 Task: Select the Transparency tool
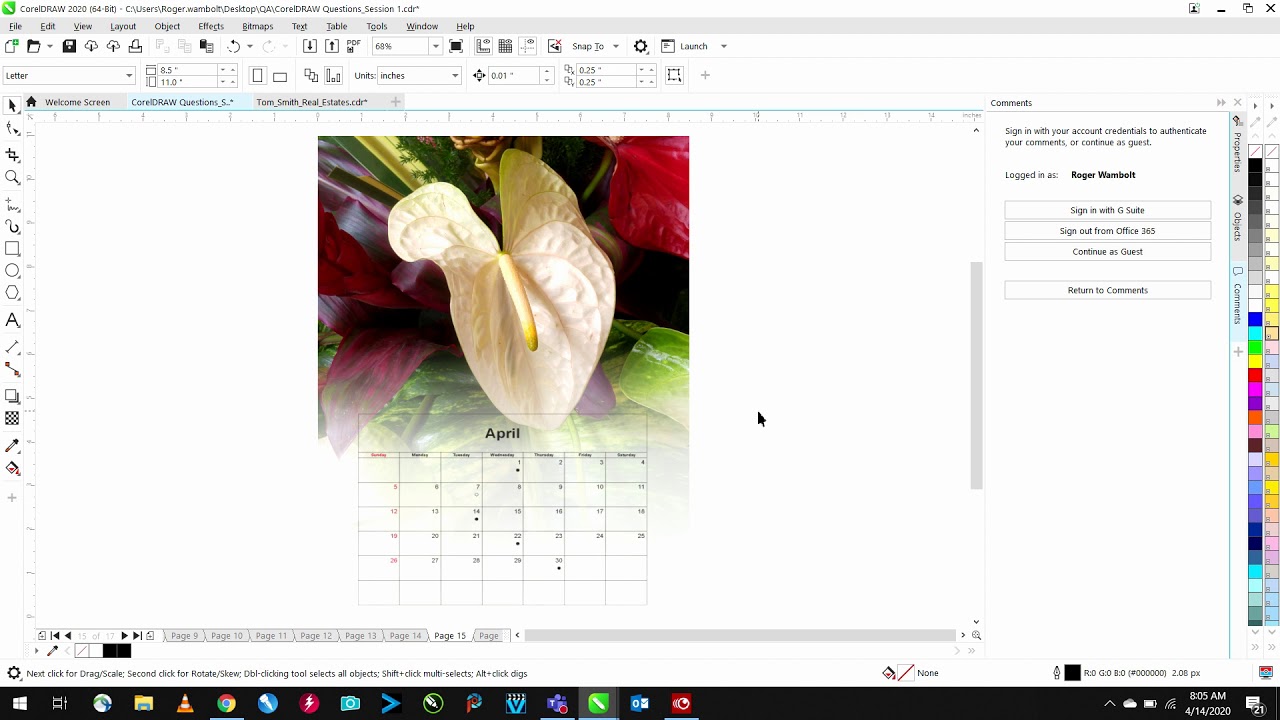12,419
